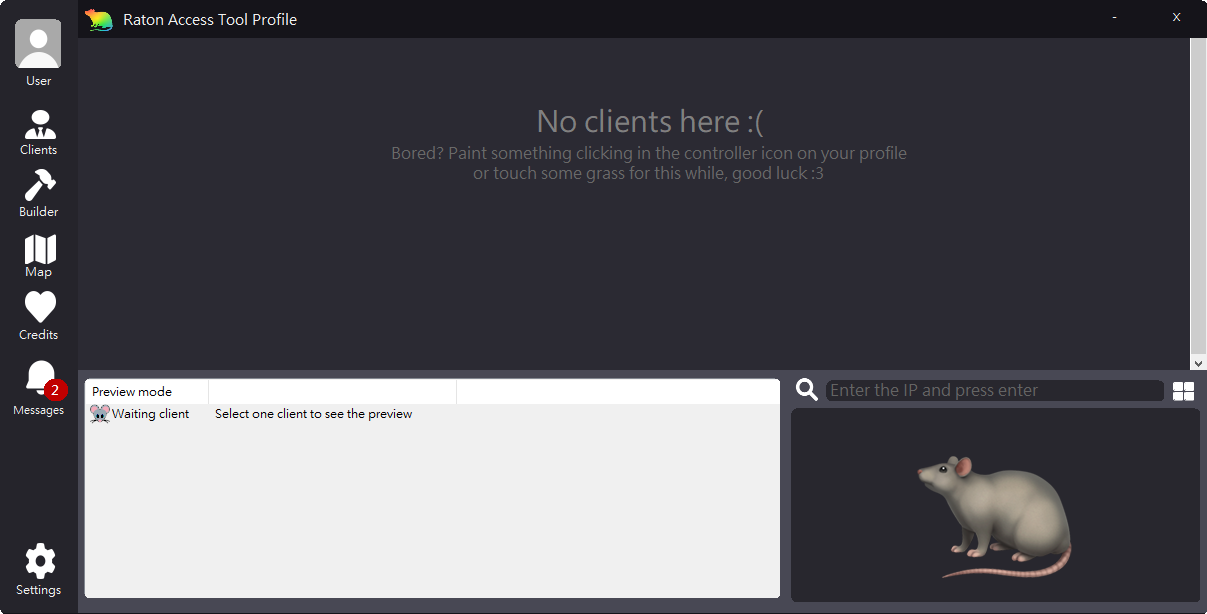Click the rainbow rat logo in title bar

point(99,19)
